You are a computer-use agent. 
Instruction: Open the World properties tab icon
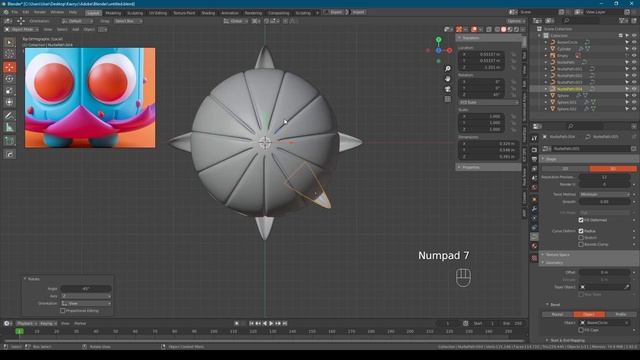pyautogui.click(x=534, y=187)
